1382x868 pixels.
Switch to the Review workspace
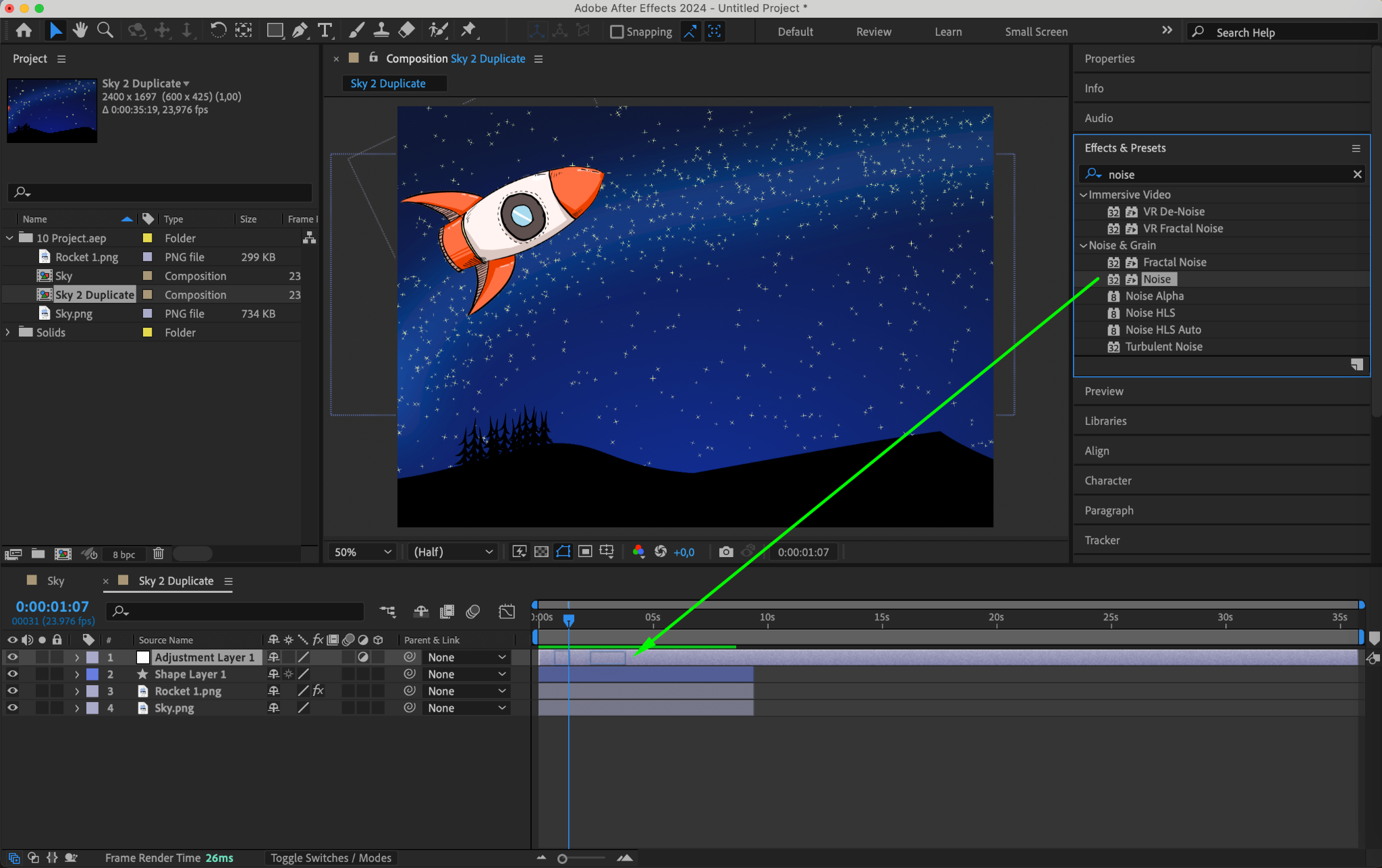tap(873, 32)
